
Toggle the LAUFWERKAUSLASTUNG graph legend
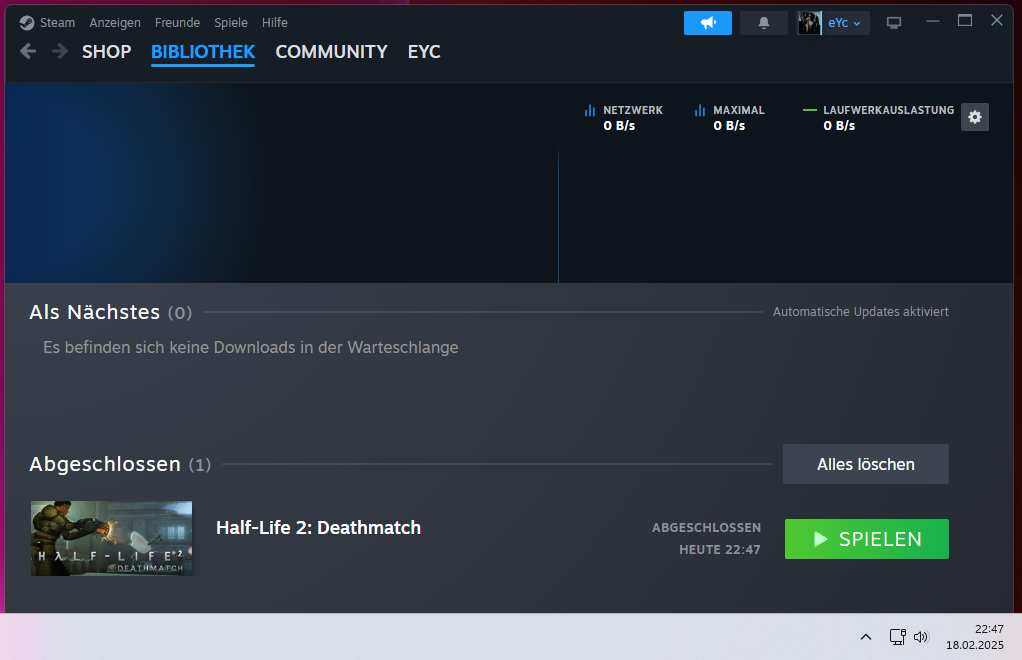click(878, 118)
